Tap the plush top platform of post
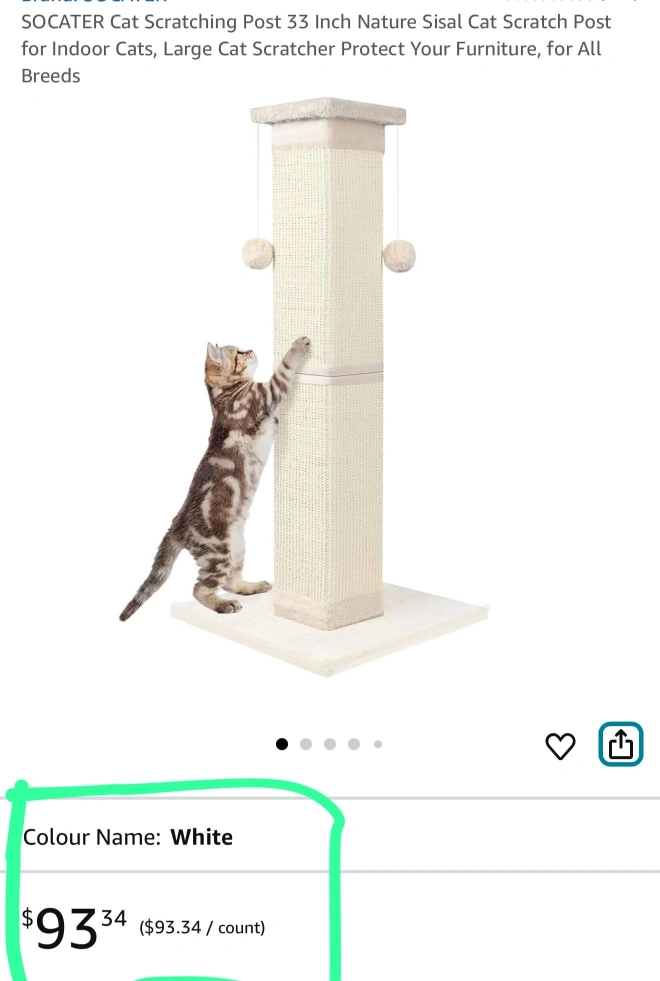660x981 pixels. (328, 112)
